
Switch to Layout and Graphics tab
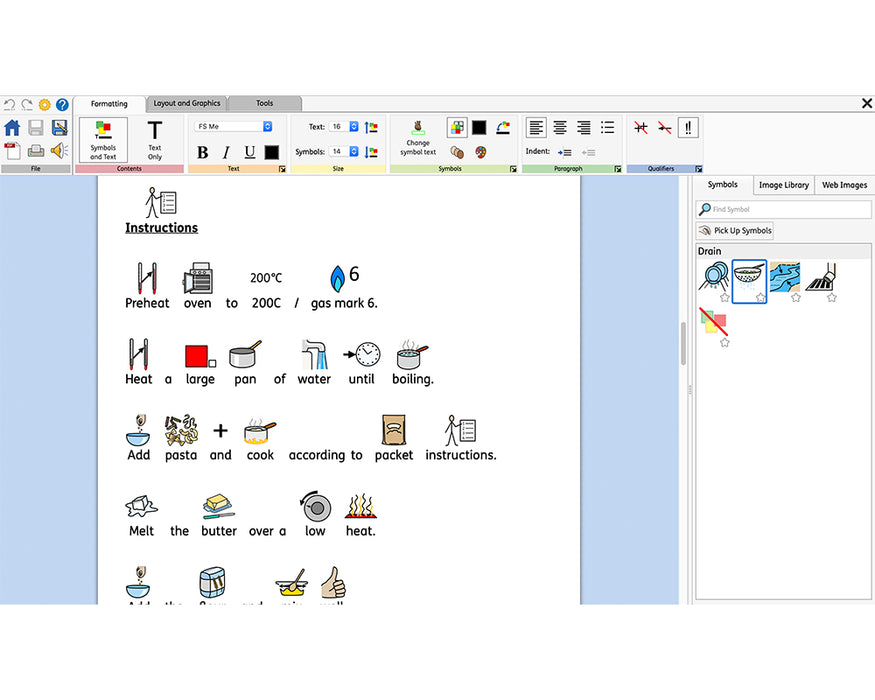pyautogui.click(x=187, y=103)
